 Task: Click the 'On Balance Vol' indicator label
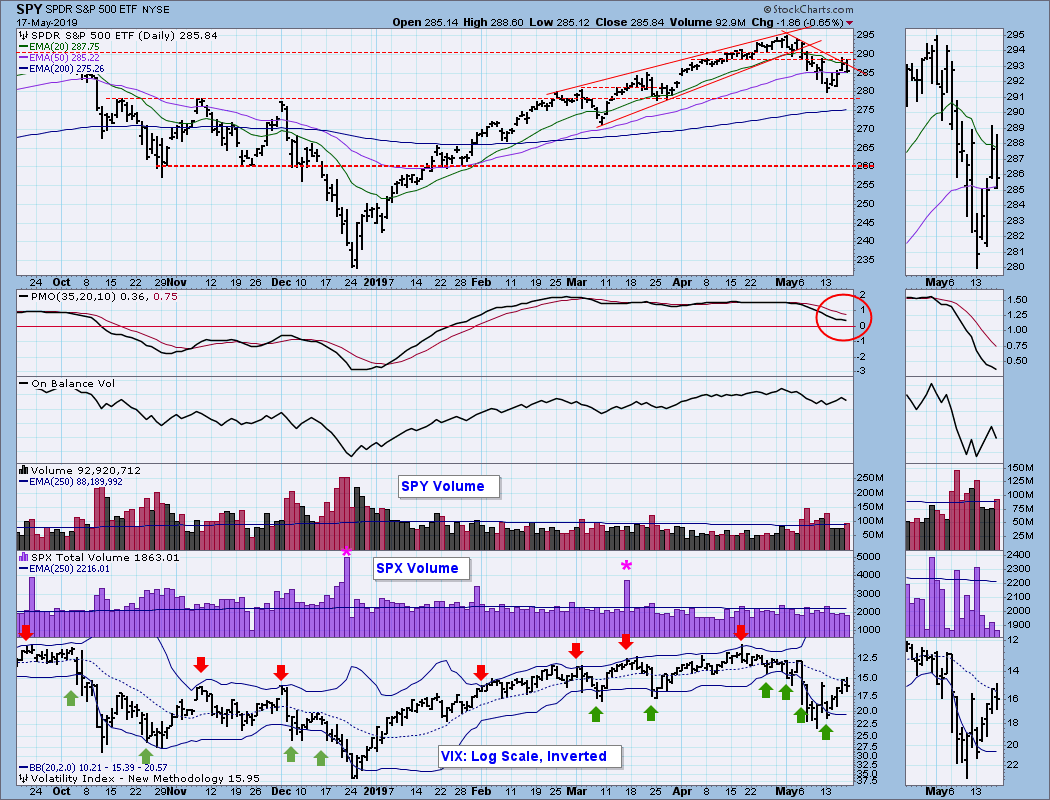pos(73,384)
